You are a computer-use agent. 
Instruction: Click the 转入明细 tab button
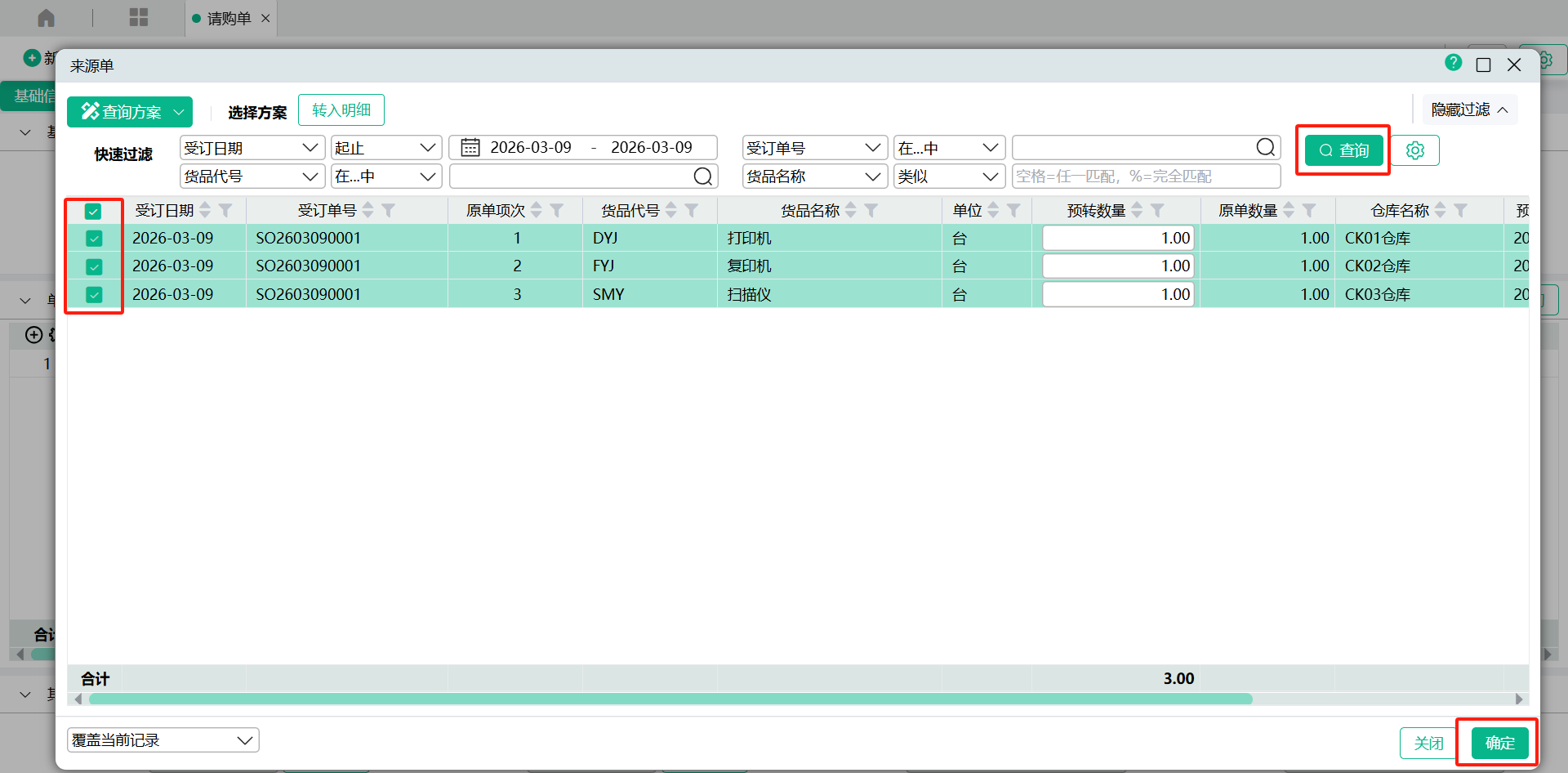[x=341, y=110]
